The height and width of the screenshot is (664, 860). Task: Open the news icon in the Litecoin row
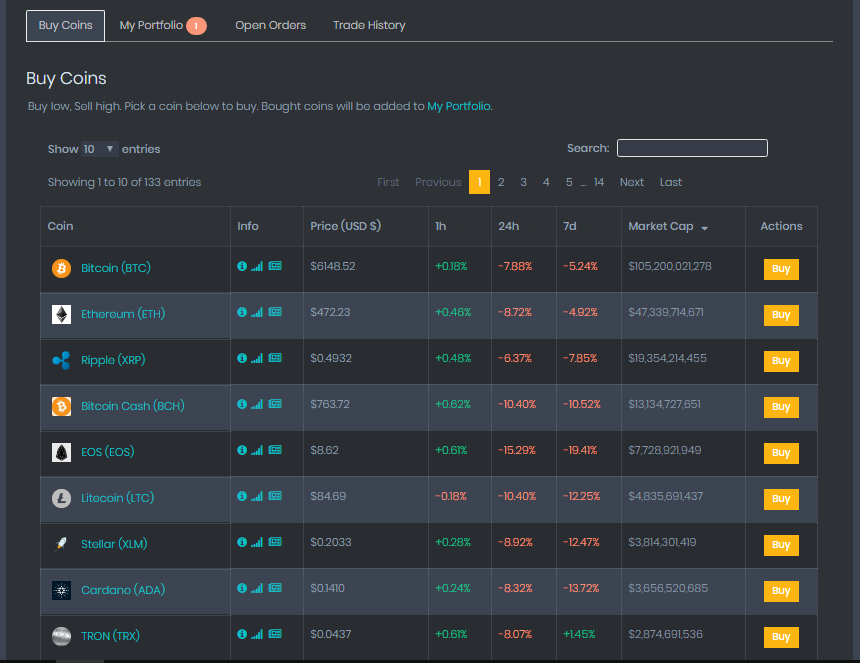pyautogui.click(x=275, y=496)
